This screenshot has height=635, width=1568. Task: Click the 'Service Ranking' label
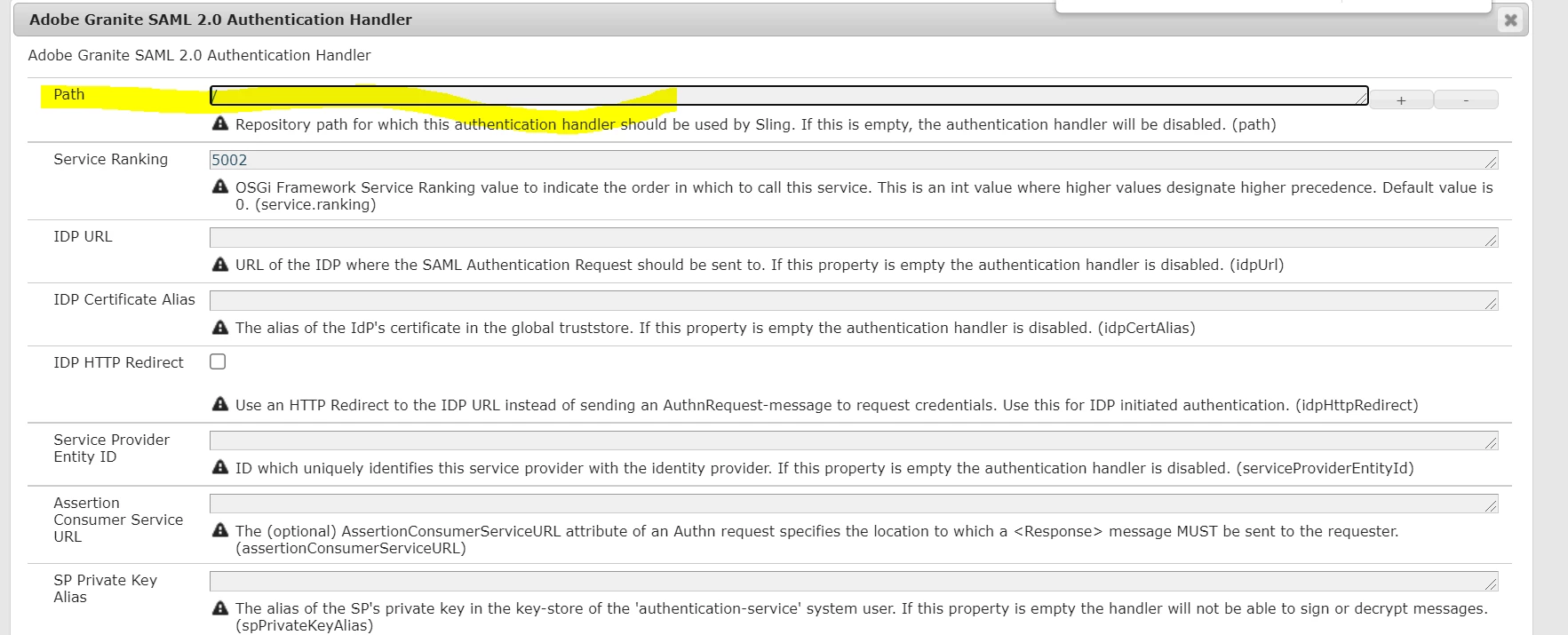[x=110, y=159]
